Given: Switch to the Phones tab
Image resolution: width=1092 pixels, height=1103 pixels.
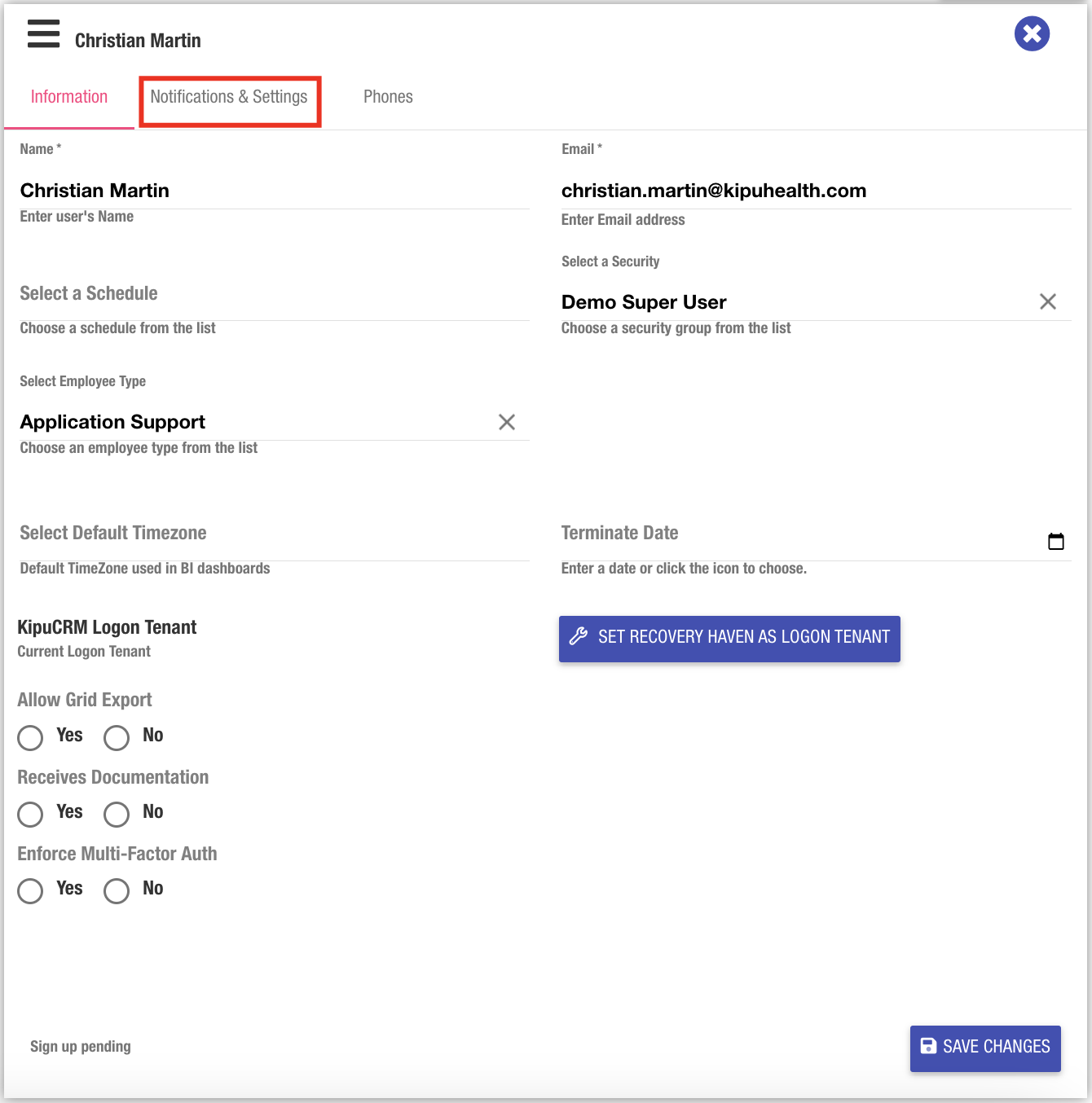Looking at the screenshot, I should 388,97.
